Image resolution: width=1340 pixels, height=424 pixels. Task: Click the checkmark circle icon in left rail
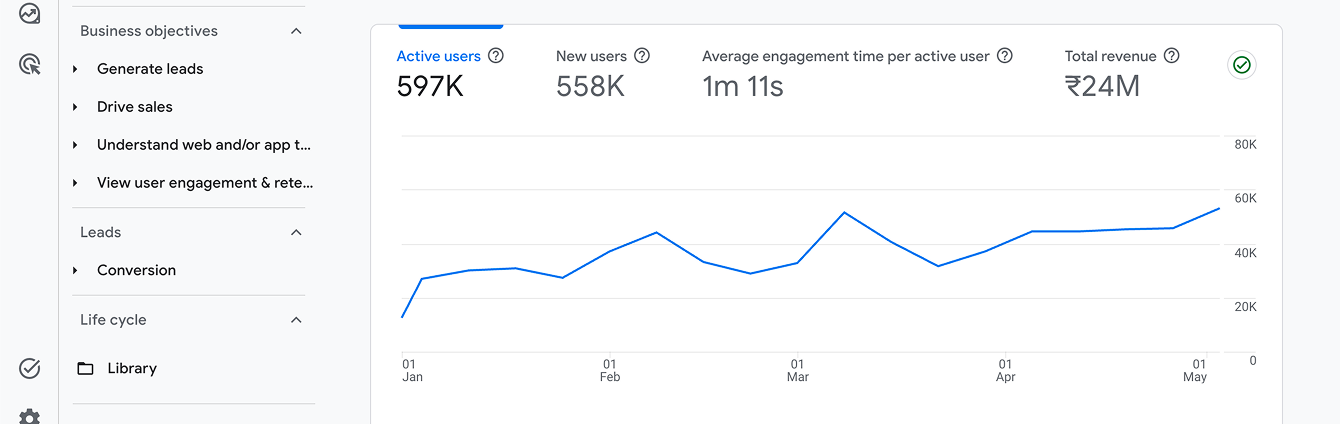coord(30,369)
